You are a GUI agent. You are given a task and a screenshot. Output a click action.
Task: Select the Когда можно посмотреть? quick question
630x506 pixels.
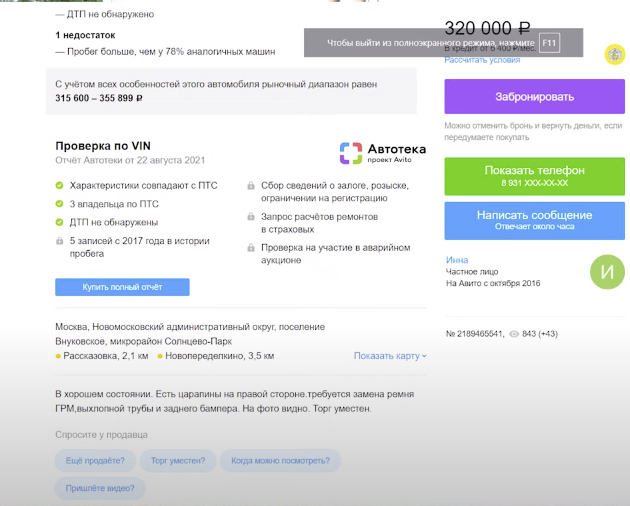pyautogui.click(x=280, y=461)
